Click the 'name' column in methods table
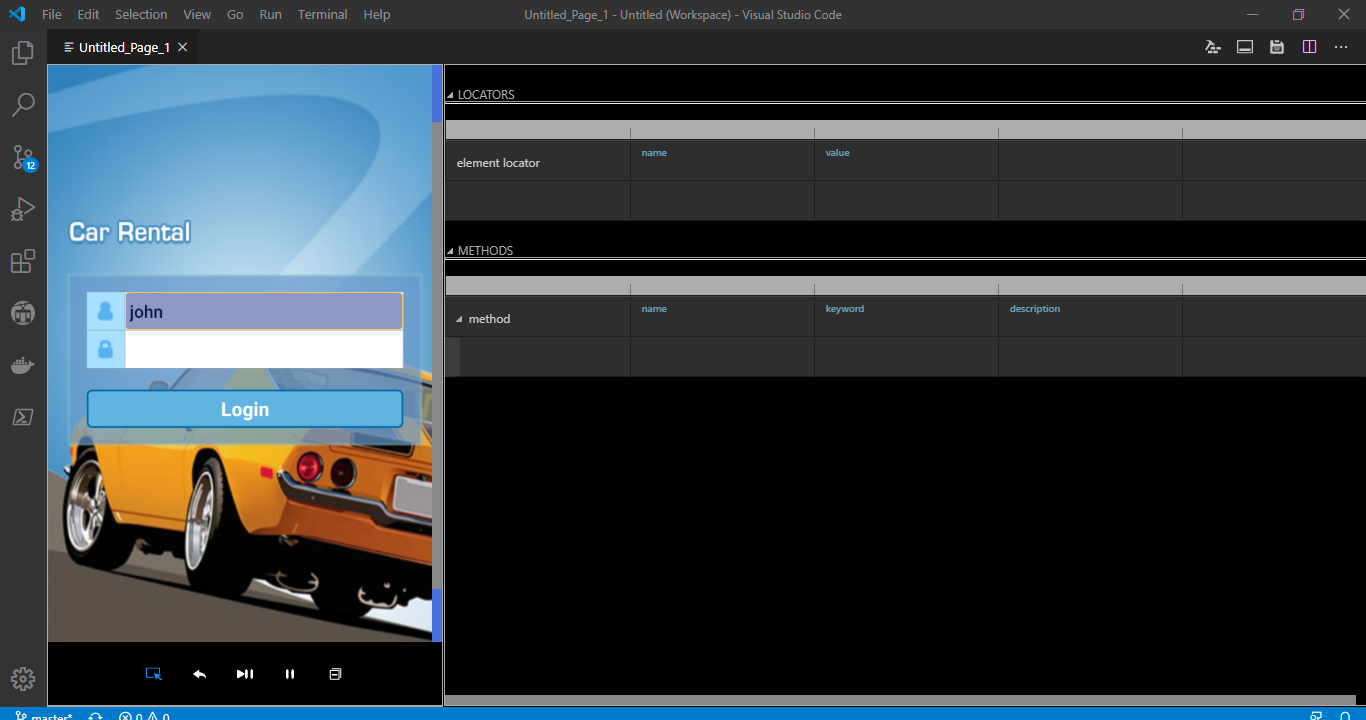 coord(654,309)
